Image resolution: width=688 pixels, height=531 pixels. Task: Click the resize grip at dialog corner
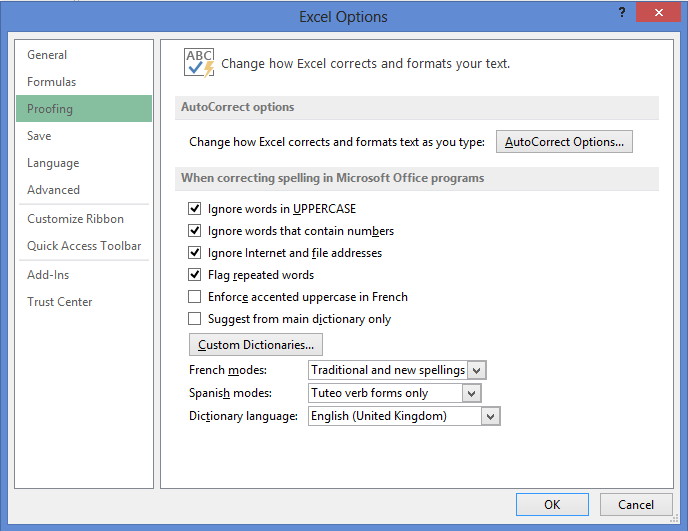pyautogui.click(x=675, y=519)
